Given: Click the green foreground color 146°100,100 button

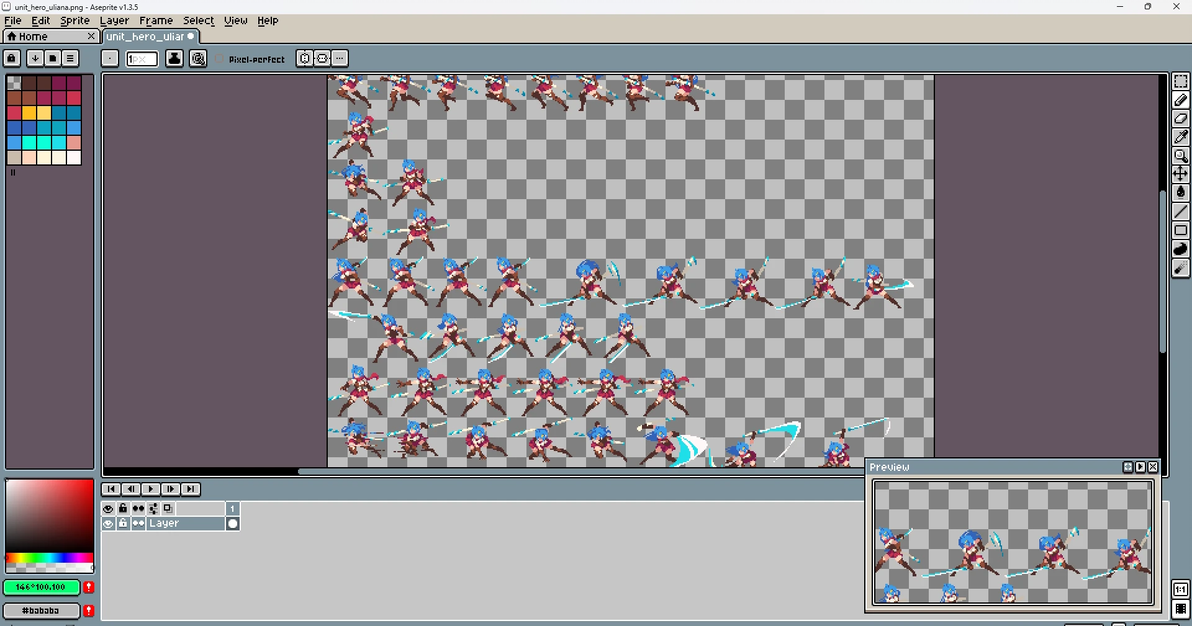Looking at the screenshot, I should coord(41,587).
